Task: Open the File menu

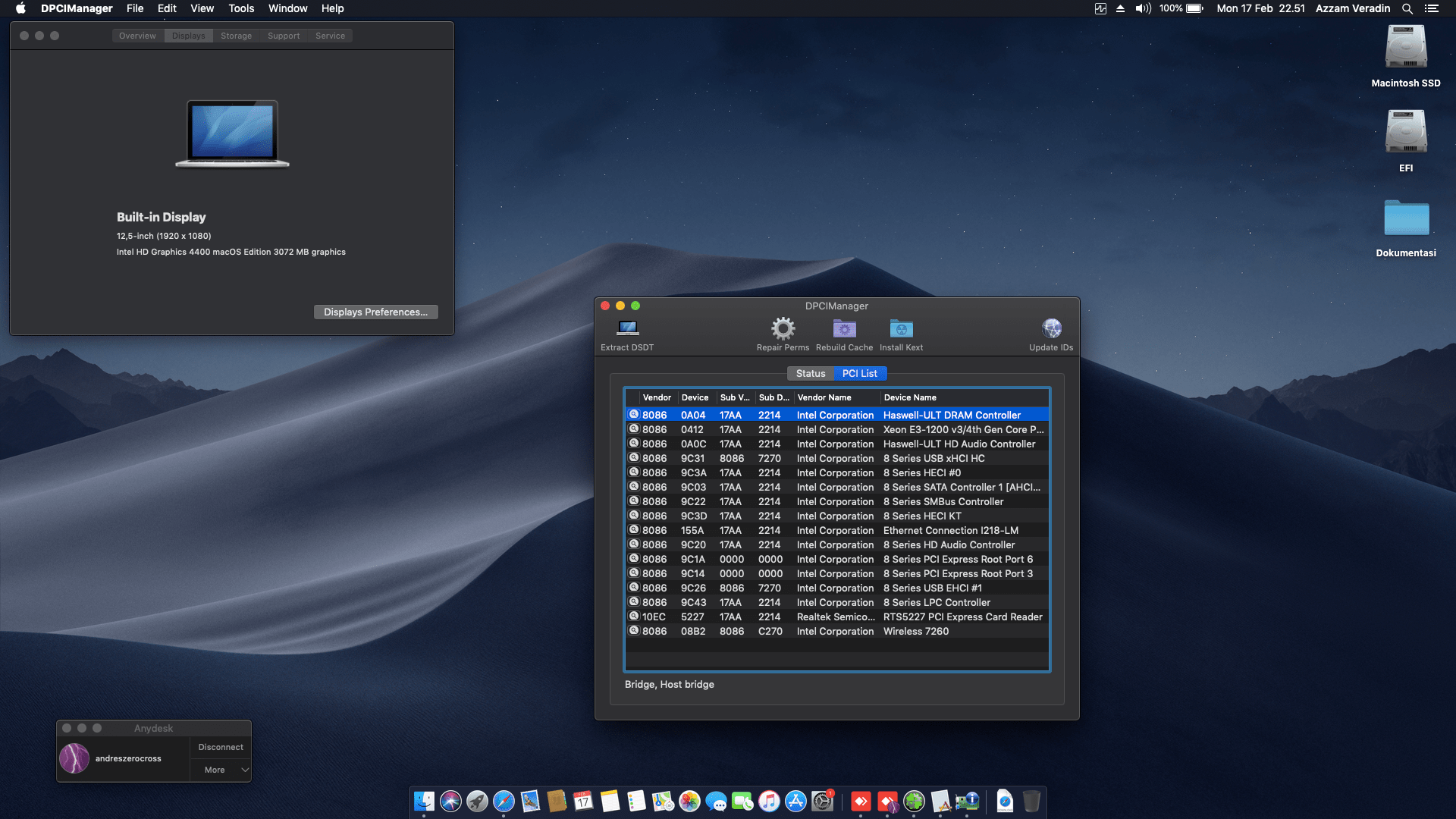Action: (x=135, y=8)
